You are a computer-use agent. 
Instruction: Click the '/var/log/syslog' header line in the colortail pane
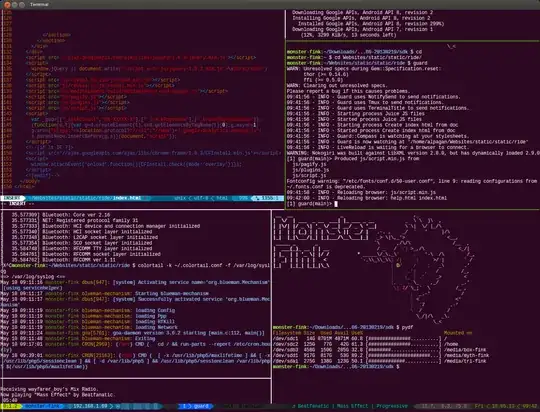click(x=32, y=277)
